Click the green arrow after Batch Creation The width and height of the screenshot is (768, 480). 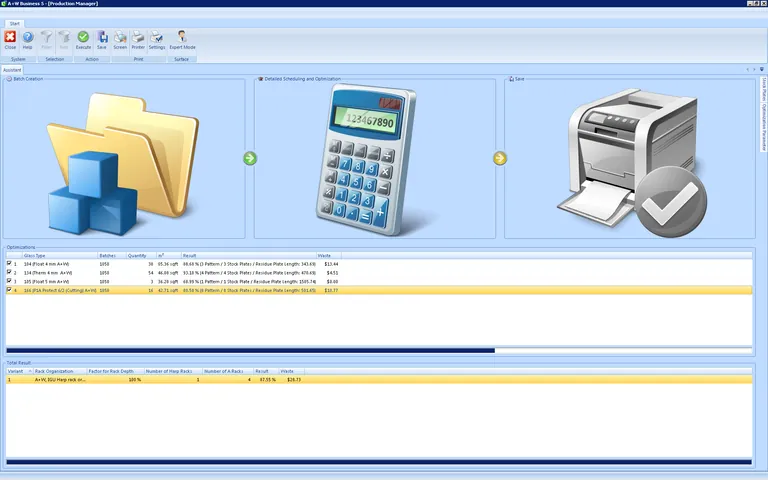[250, 158]
